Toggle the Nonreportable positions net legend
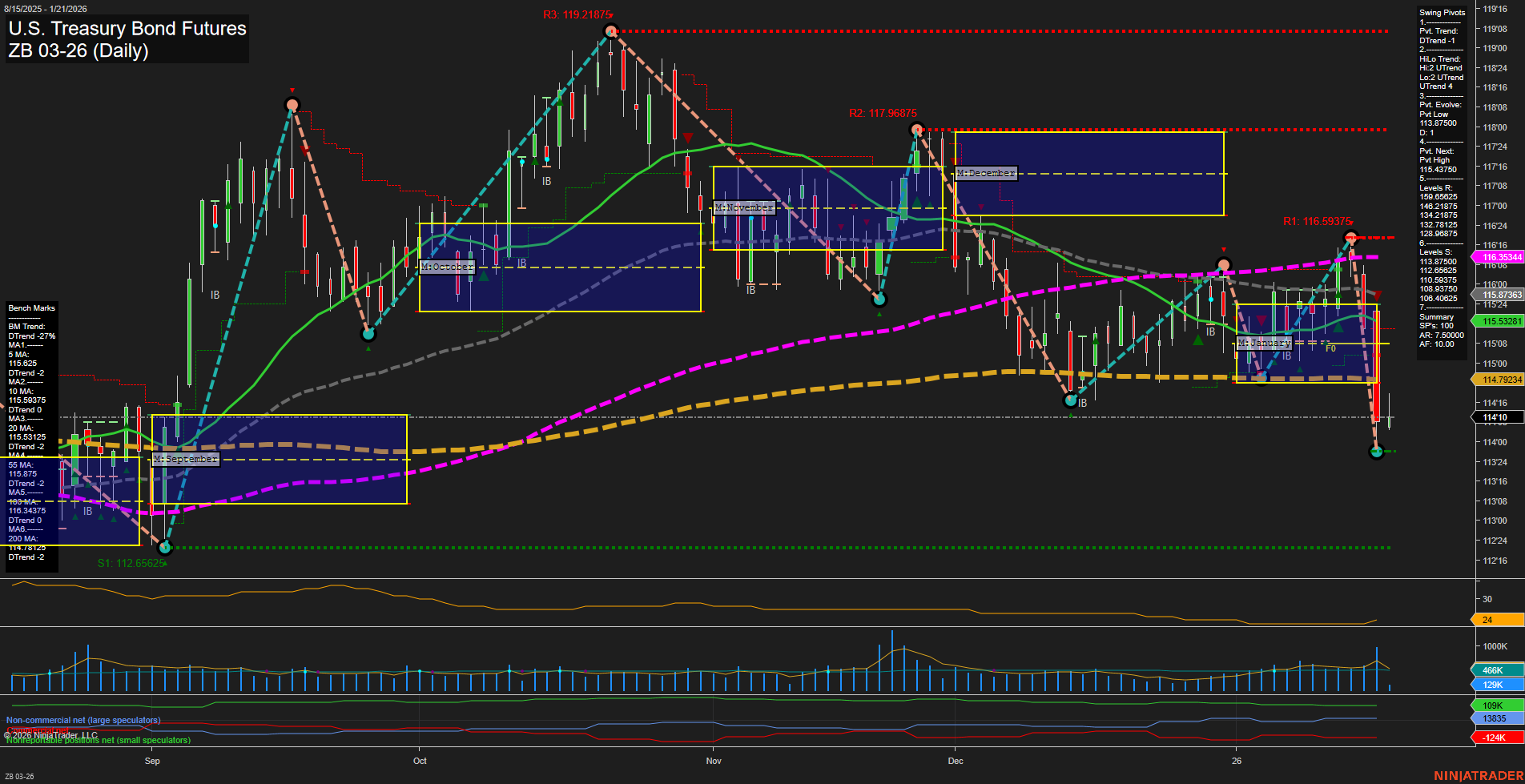The image size is (1525, 784). (96, 740)
